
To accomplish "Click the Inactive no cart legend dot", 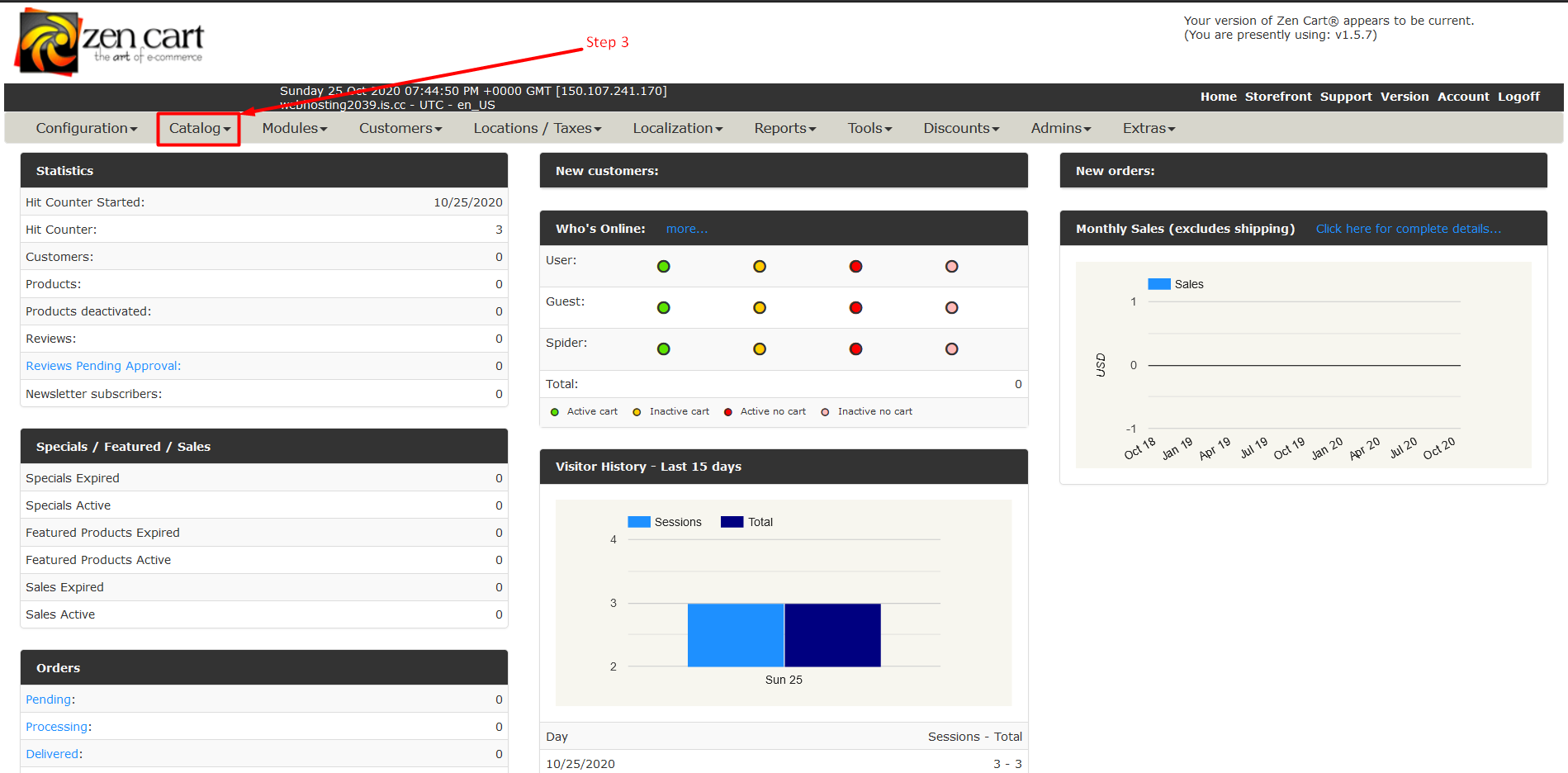I will (x=825, y=412).
